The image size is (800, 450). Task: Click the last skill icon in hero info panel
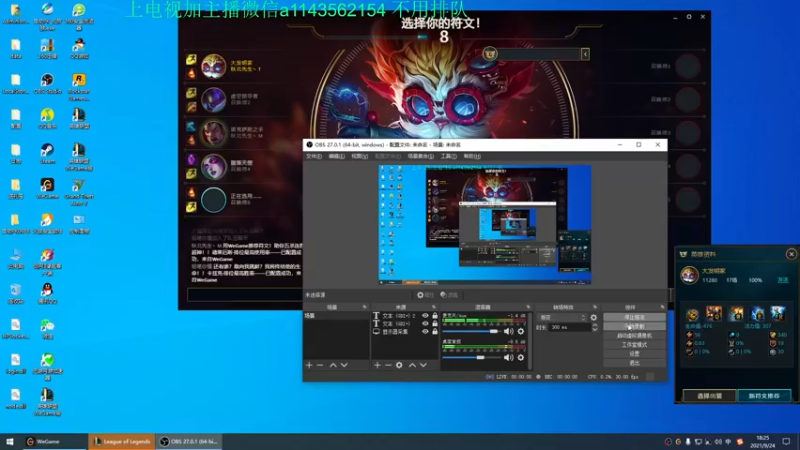[x=778, y=313]
